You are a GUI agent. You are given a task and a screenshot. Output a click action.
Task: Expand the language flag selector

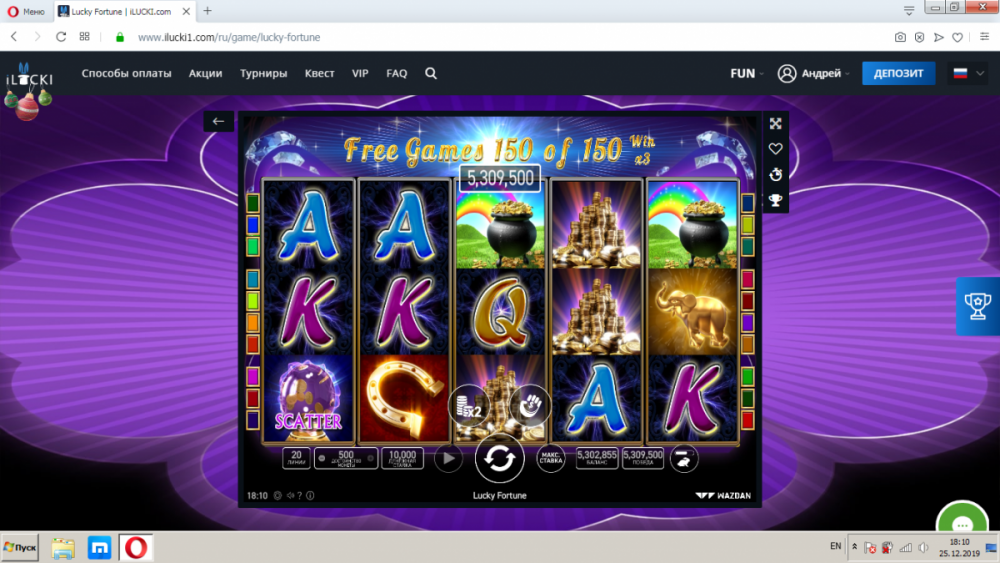[968, 73]
